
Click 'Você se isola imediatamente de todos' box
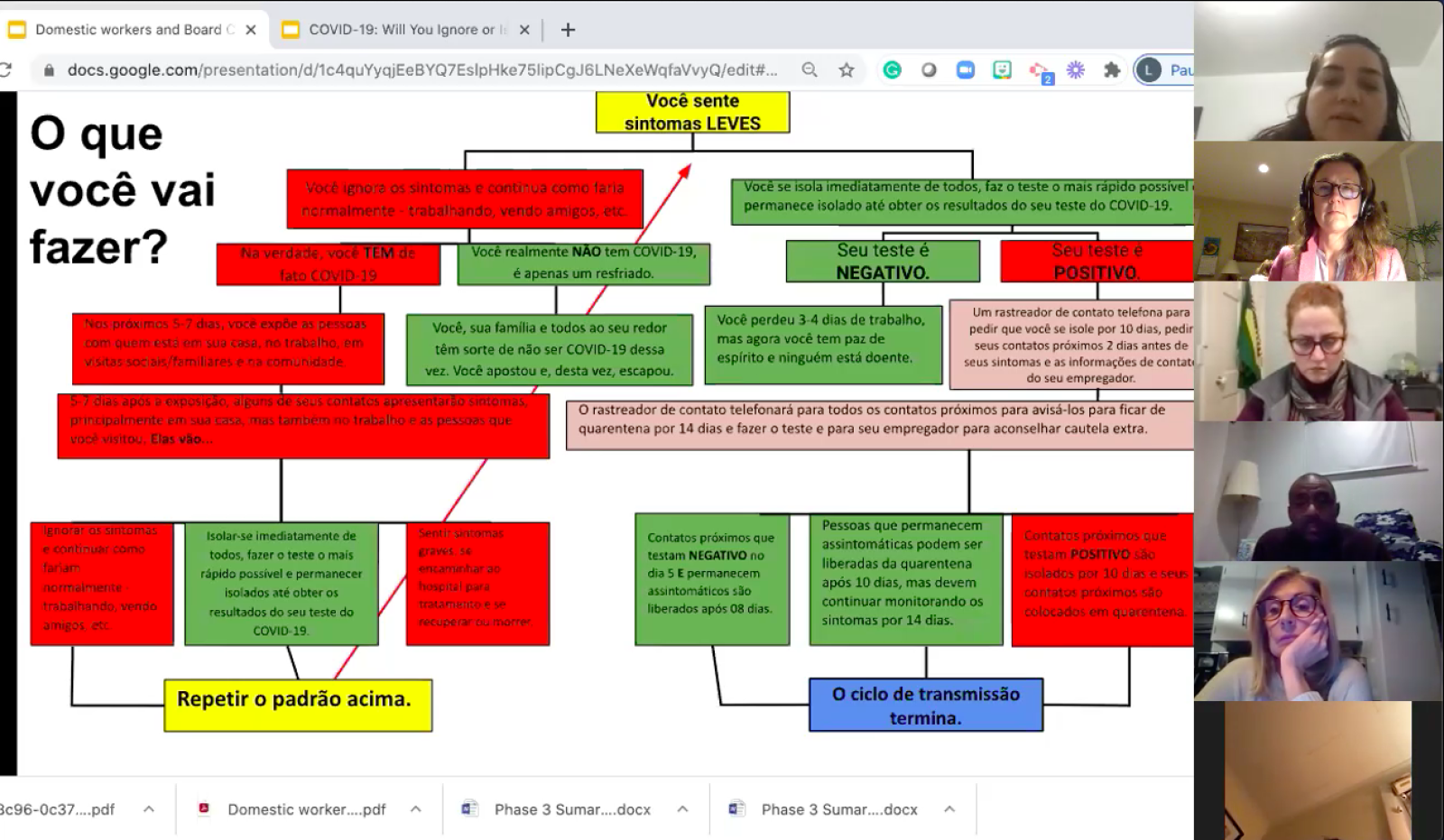[962, 201]
